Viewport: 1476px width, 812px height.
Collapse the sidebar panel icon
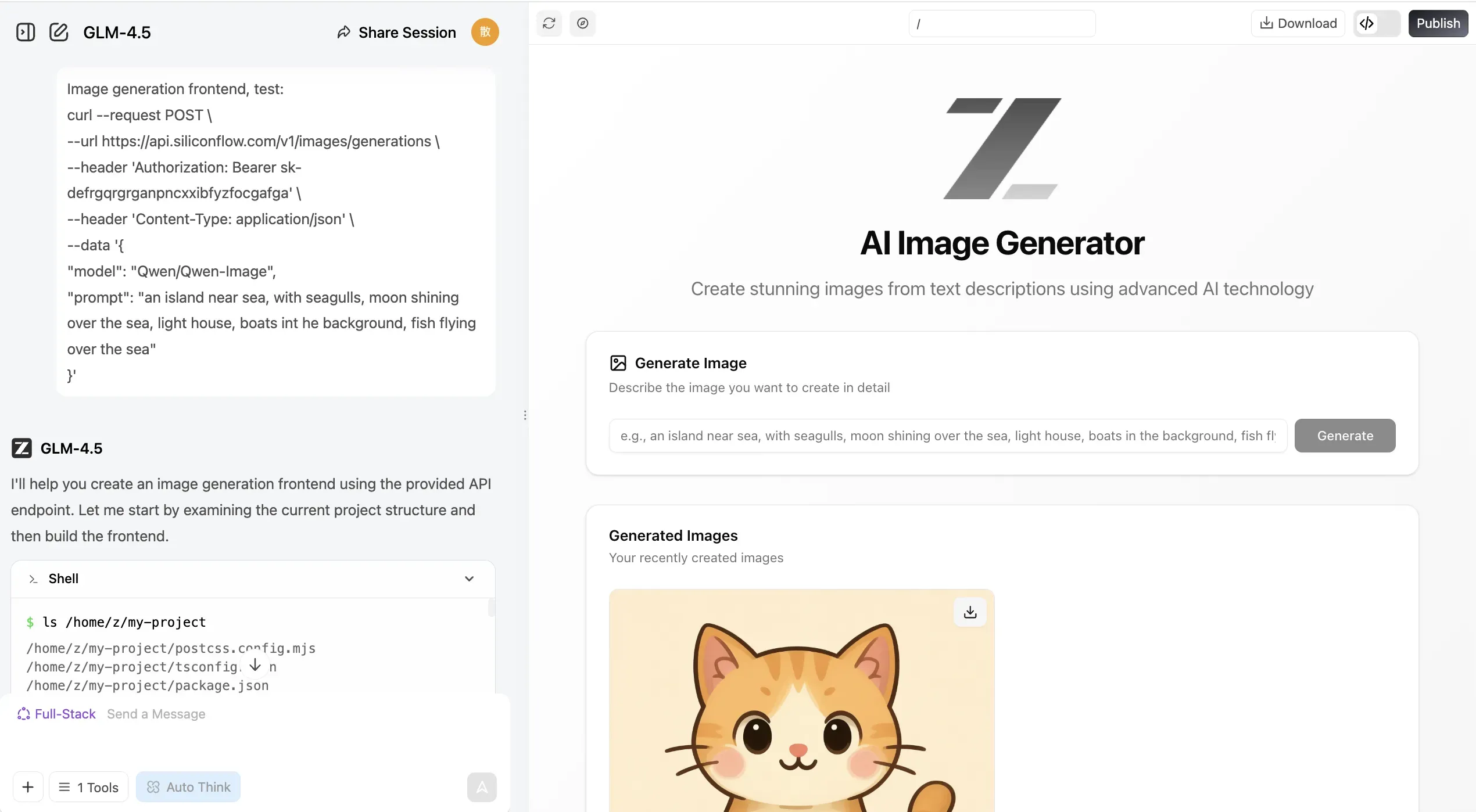pyautogui.click(x=26, y=32)
